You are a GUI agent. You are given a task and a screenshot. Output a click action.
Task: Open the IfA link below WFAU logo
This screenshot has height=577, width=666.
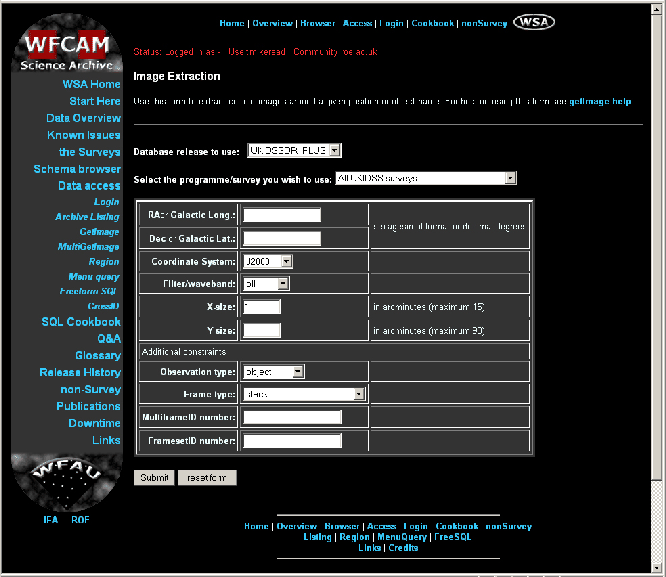51,520
